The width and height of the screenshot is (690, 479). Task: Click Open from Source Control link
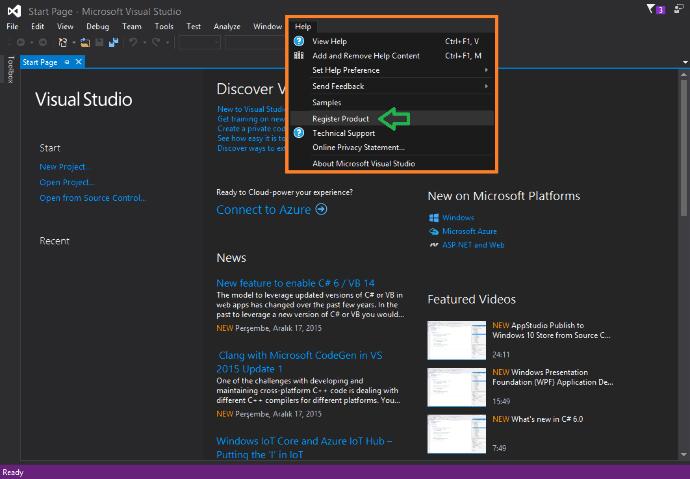(x=92, y=198)
